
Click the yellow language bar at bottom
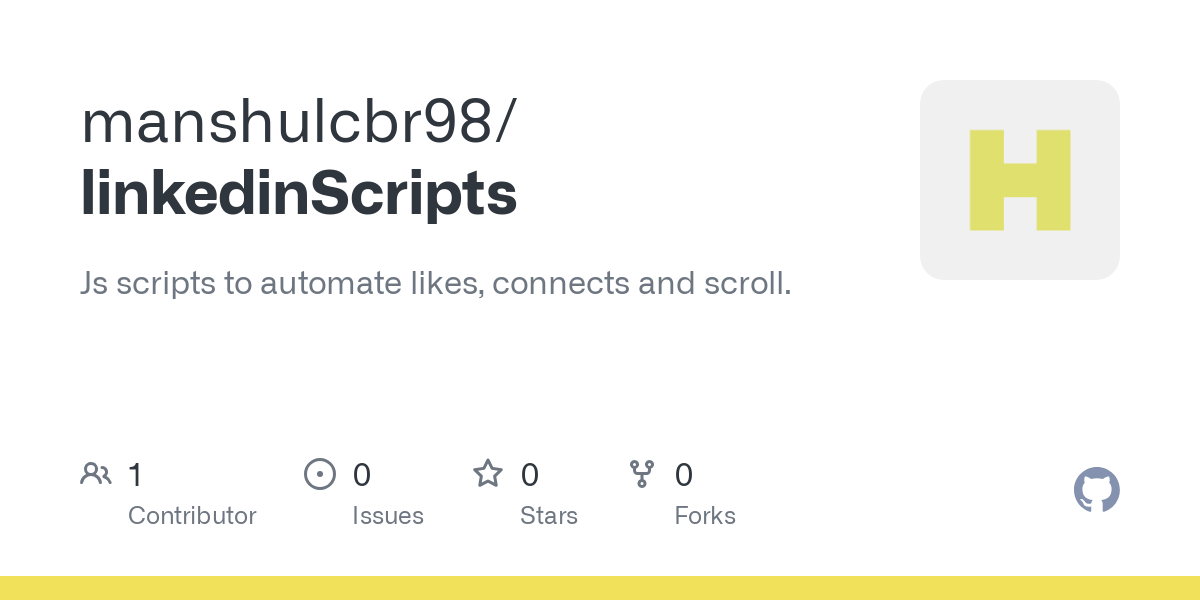click(x=600, y=588)
